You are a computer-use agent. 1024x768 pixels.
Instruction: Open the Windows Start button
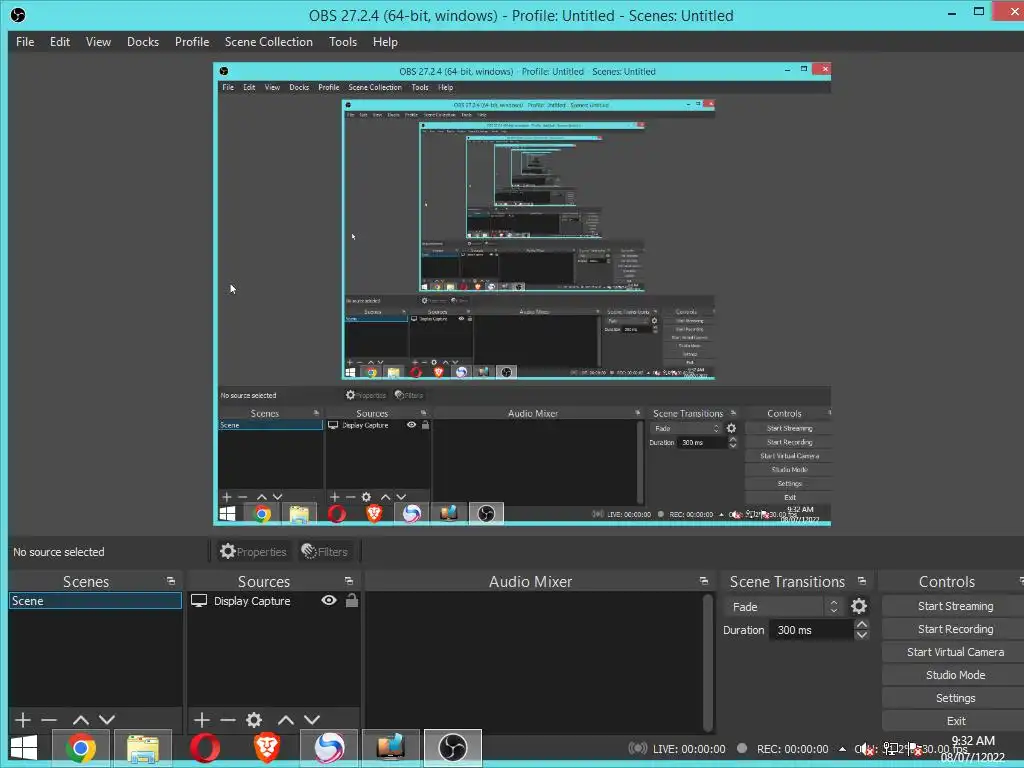click(24, 748)
